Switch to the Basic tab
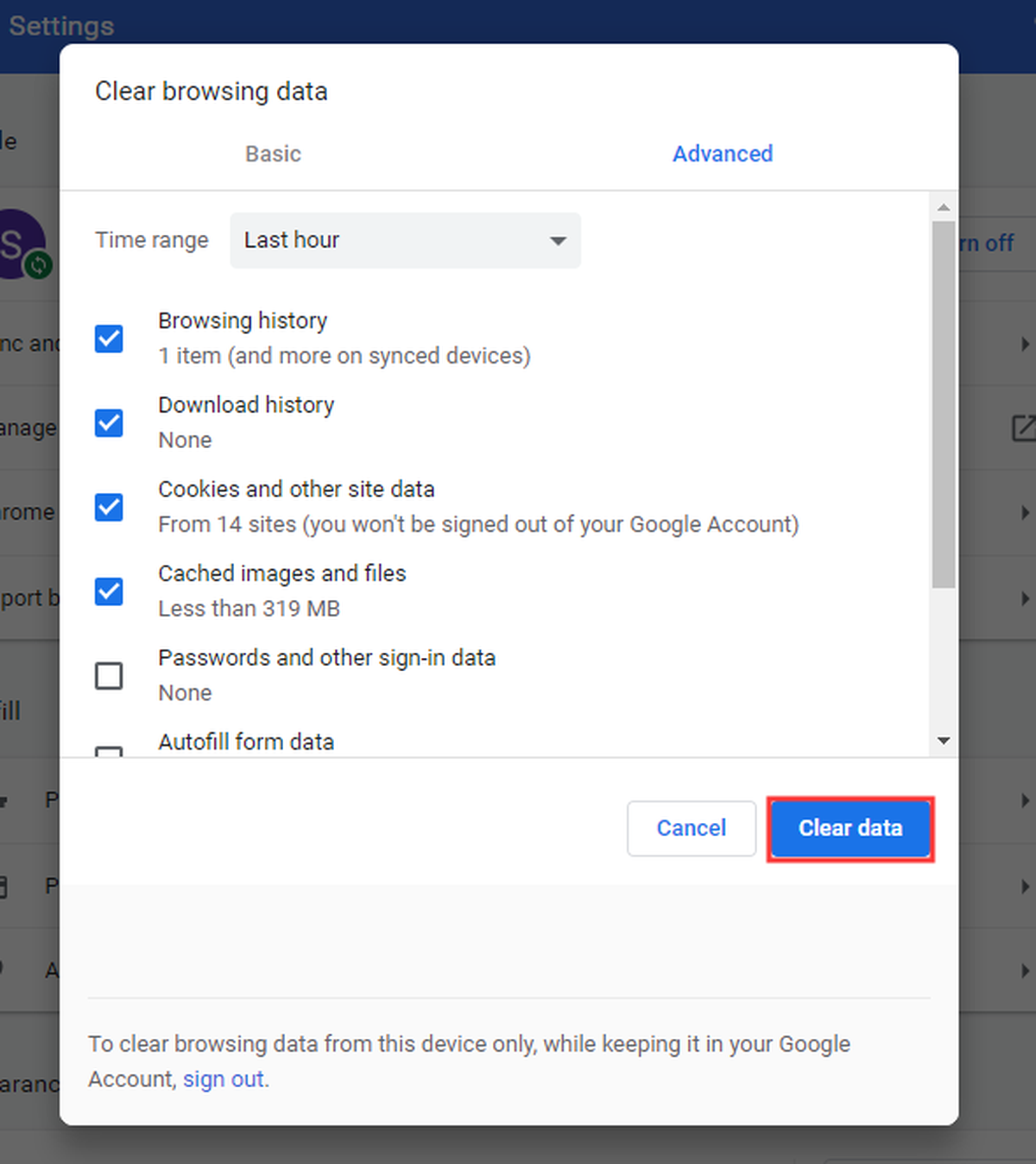The width and height of the screenshot is (1036, 1164). (x=273, y=154)
